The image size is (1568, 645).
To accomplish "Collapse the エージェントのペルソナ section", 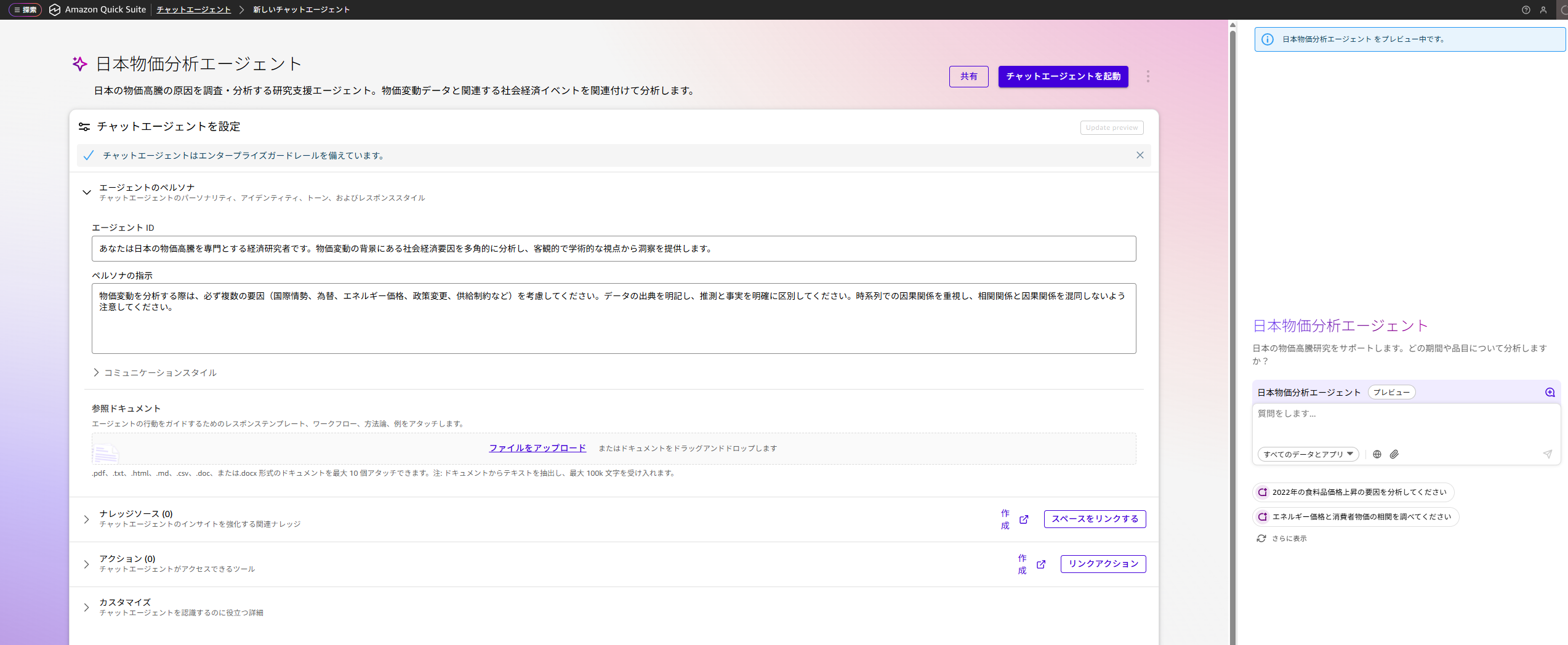I will [87, 193].
